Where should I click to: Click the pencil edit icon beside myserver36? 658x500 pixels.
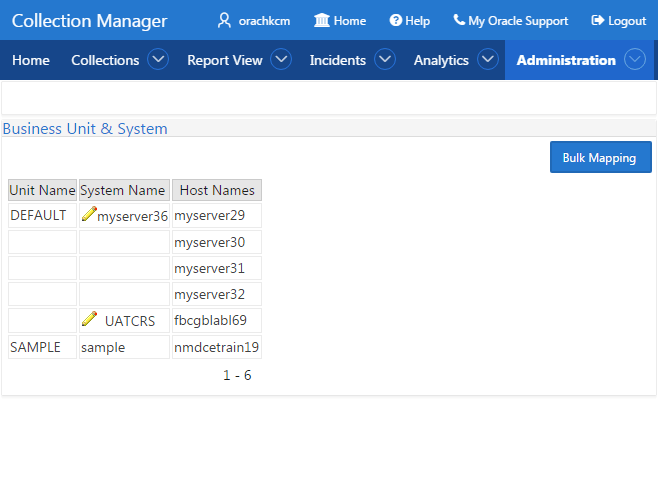pos(89,214)
